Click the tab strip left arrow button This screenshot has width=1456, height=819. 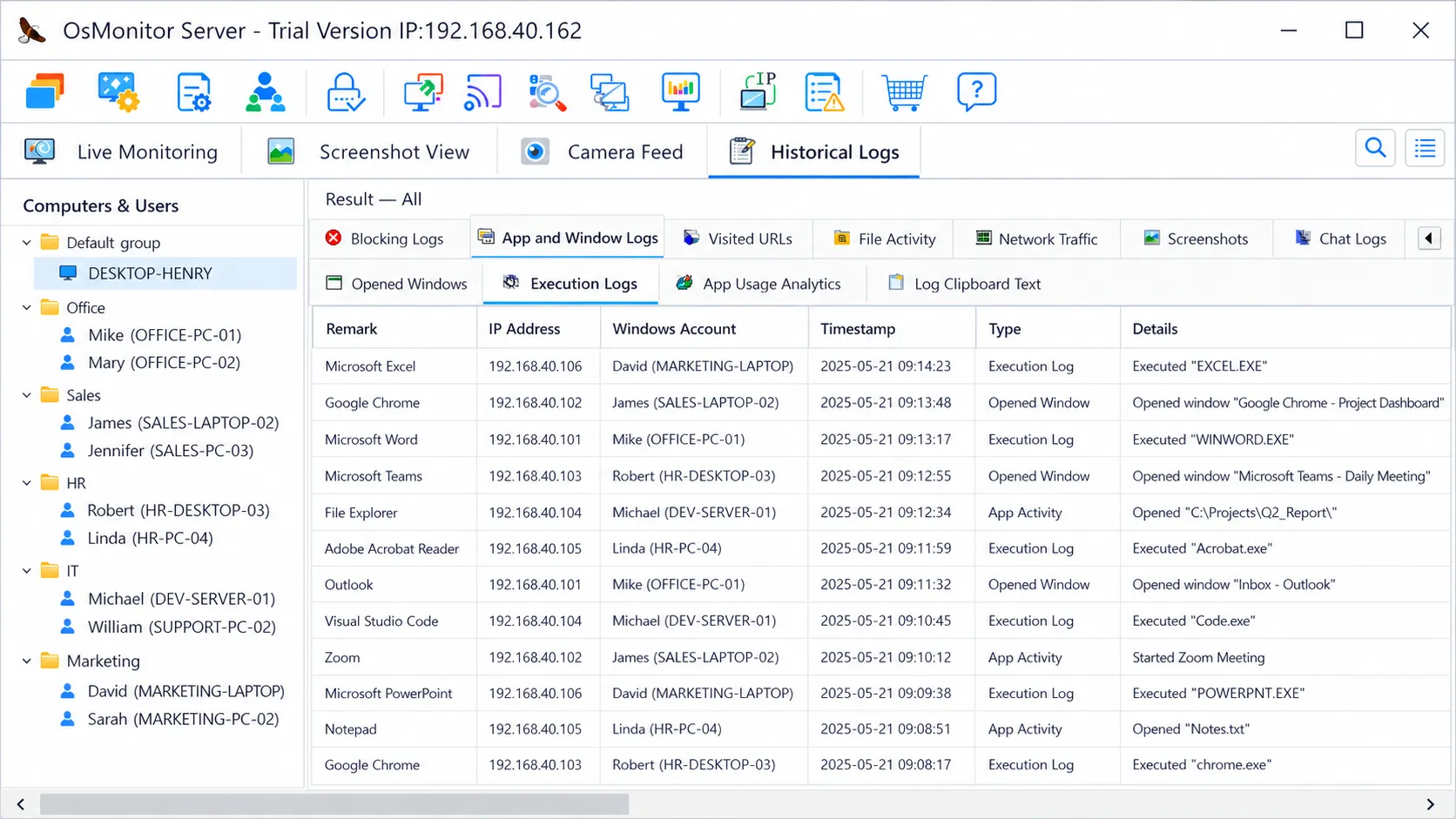(1429, 238)
